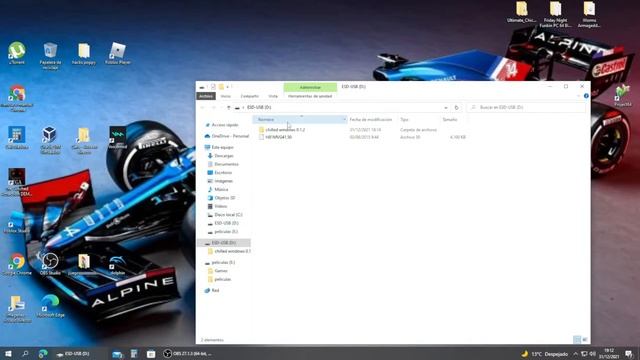Open Papelera de reciclaje desktop icon

(x=50, y=56)
